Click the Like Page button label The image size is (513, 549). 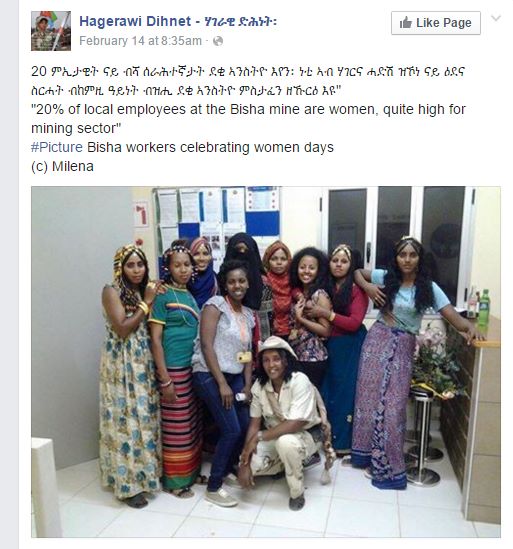coord(444,23)
